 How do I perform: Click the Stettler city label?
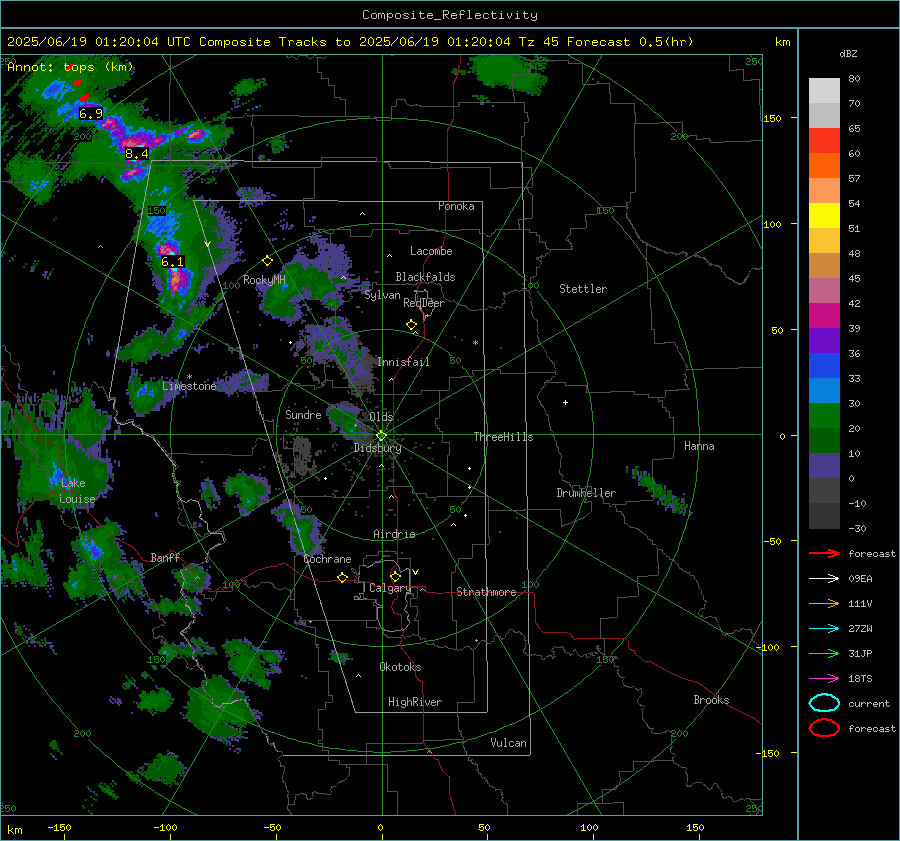pos(583,289)
